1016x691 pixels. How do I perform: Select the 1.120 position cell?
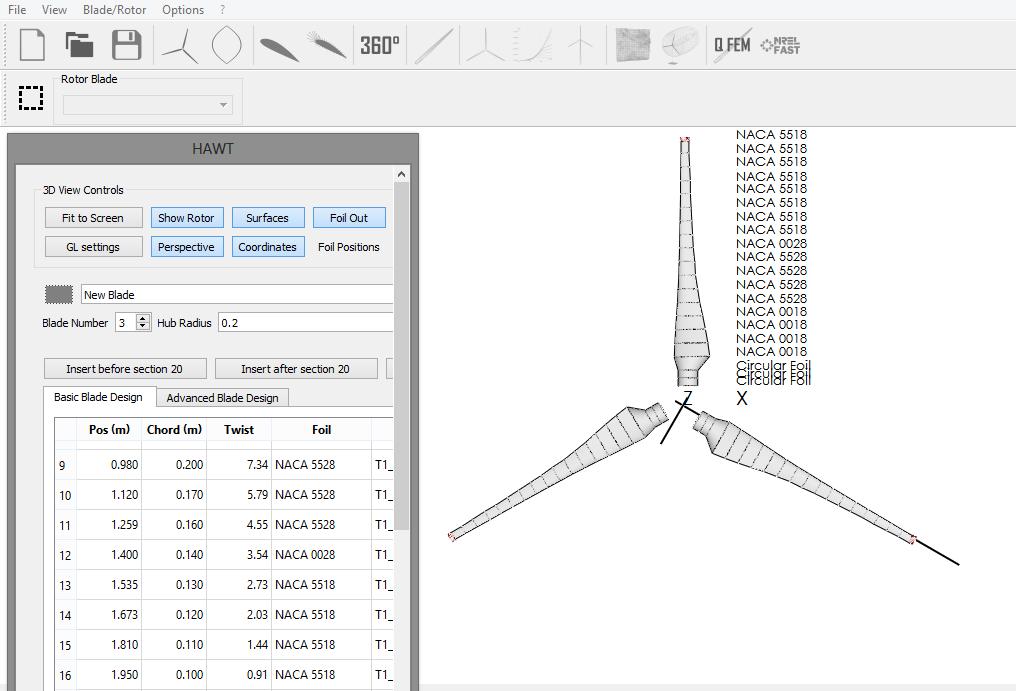coord(109,495)
